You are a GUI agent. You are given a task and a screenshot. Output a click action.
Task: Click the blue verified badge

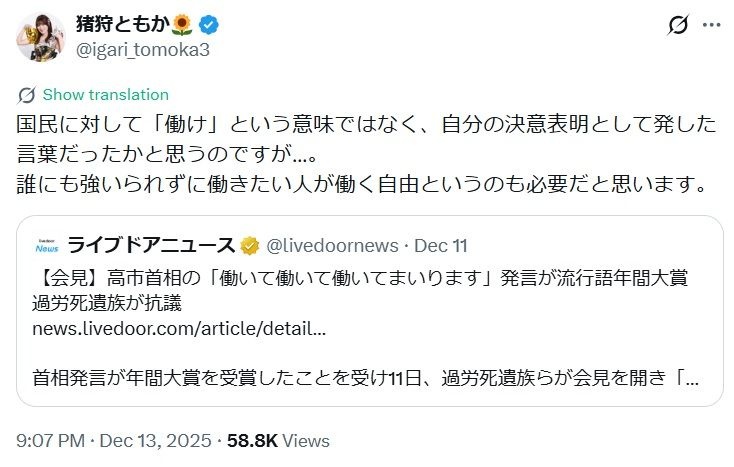pos(207,24)
